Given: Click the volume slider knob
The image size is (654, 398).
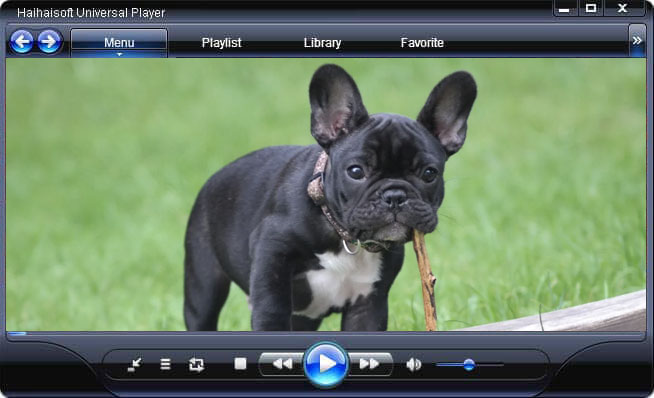Looking at the screenshot, I should click(469, 365).
